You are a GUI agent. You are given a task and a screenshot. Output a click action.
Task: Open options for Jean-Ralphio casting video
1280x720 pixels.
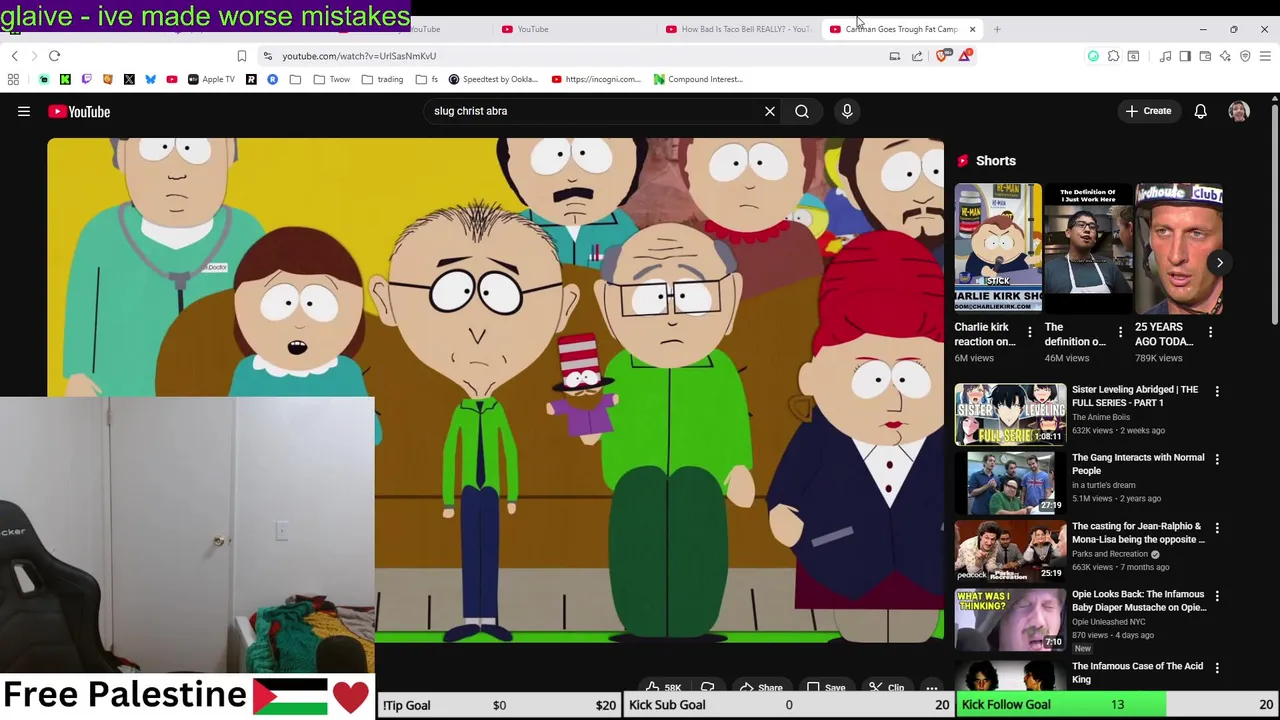[1217, 528]
